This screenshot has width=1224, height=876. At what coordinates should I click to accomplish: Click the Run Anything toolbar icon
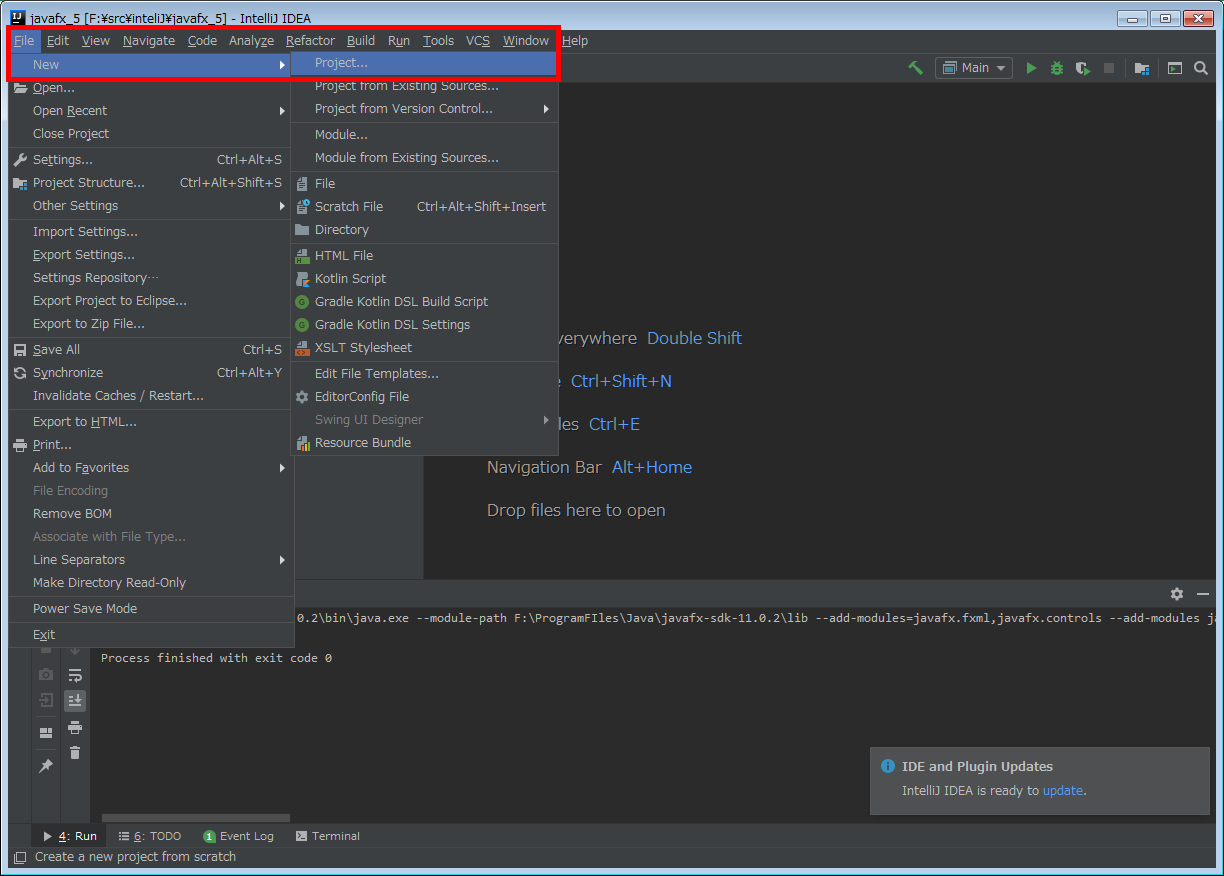pos(1175,68)
